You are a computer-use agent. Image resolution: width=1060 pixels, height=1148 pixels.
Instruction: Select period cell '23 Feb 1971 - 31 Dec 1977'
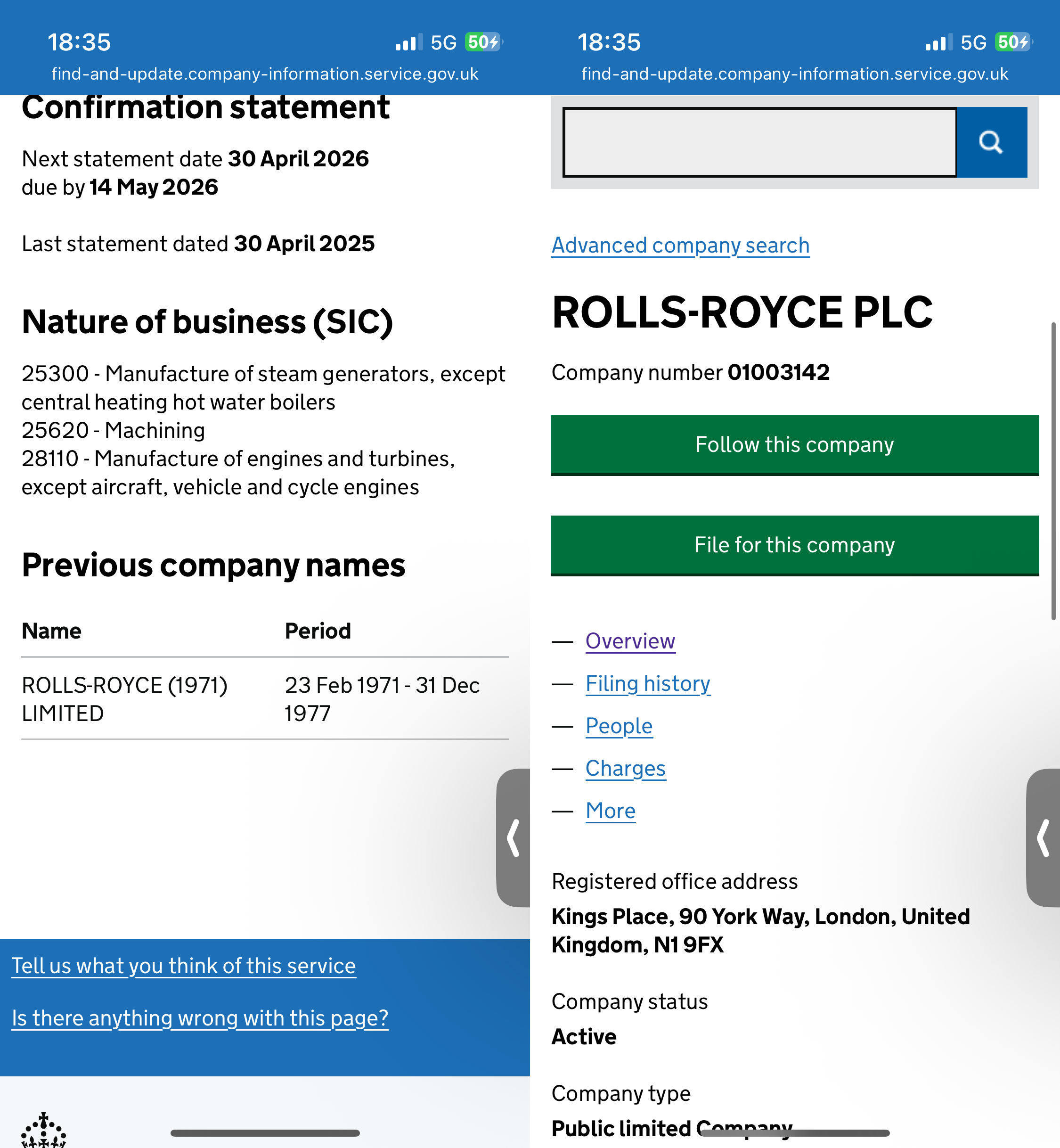click(x=382, y=699)
